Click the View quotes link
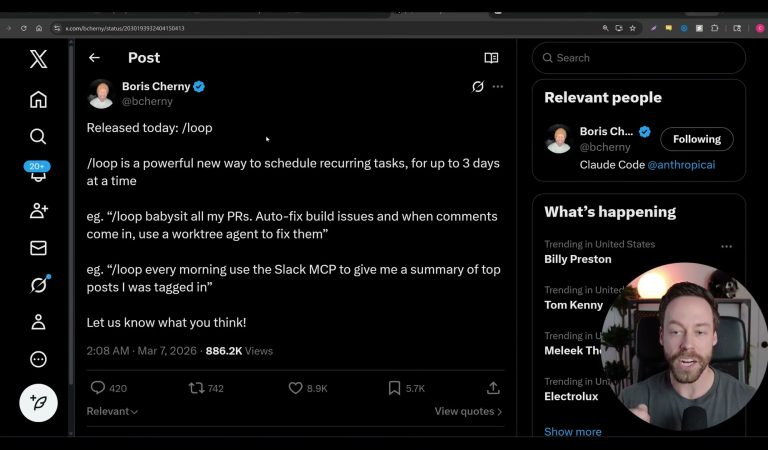 tap(468, 411)
